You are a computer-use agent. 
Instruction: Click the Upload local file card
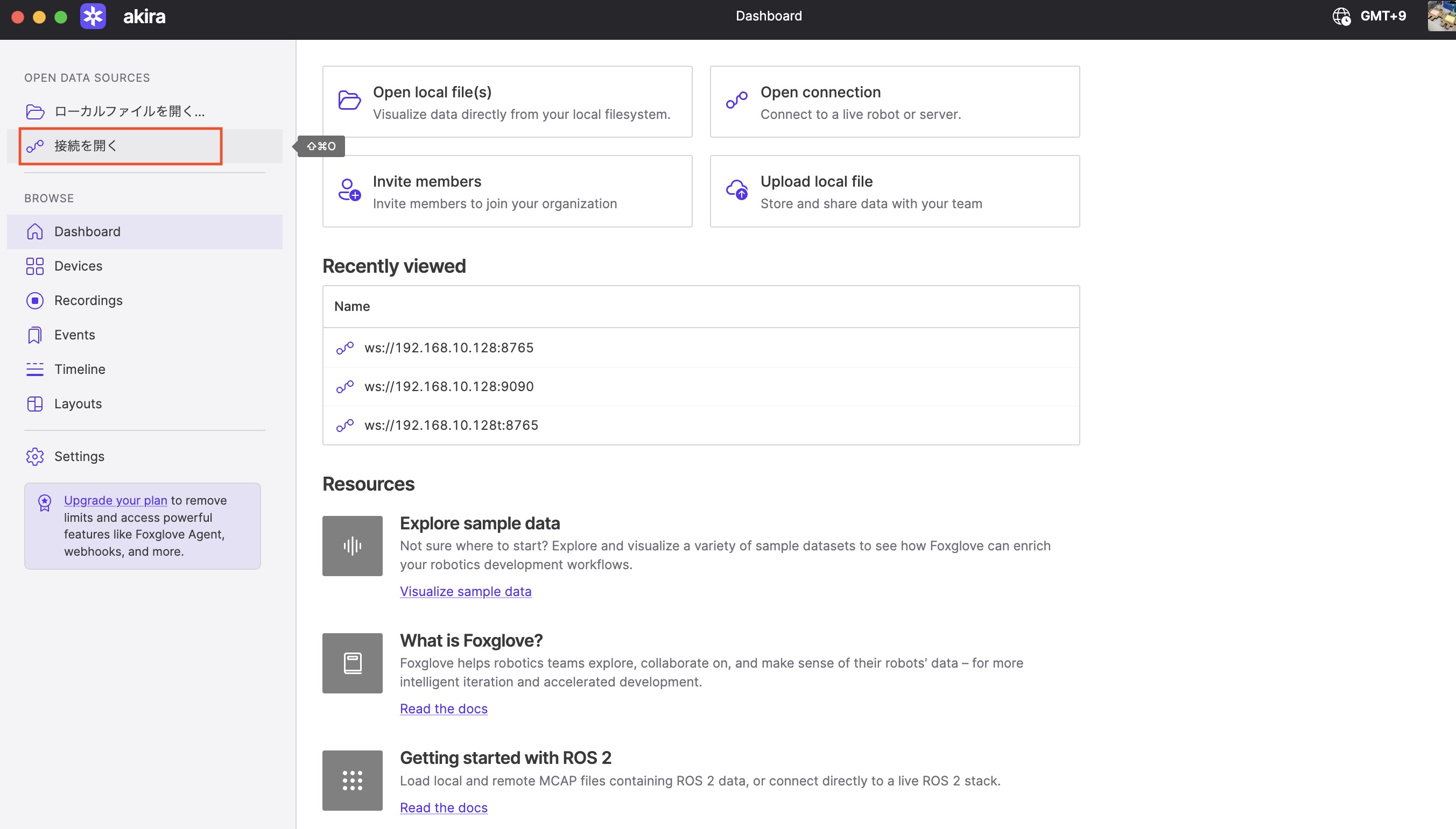tap(895, 192)
